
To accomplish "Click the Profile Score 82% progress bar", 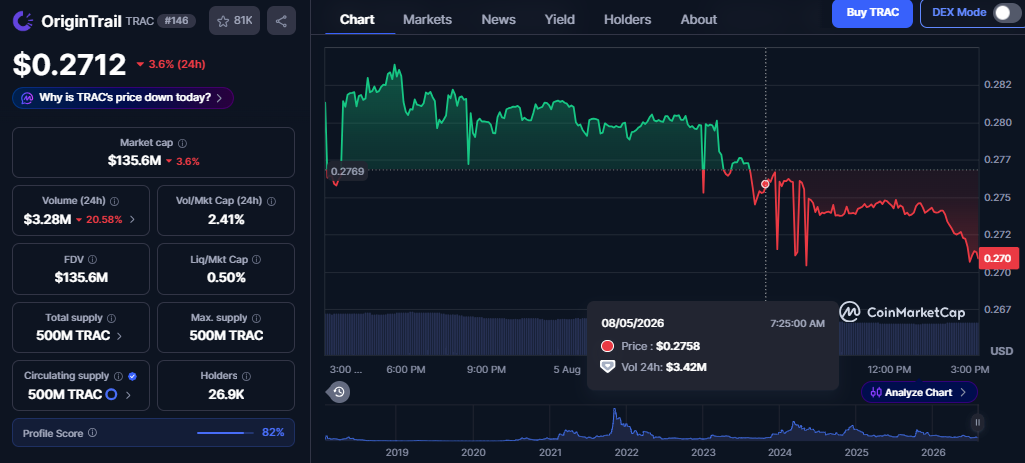I will pyautogui.click(x=226, y=433).
